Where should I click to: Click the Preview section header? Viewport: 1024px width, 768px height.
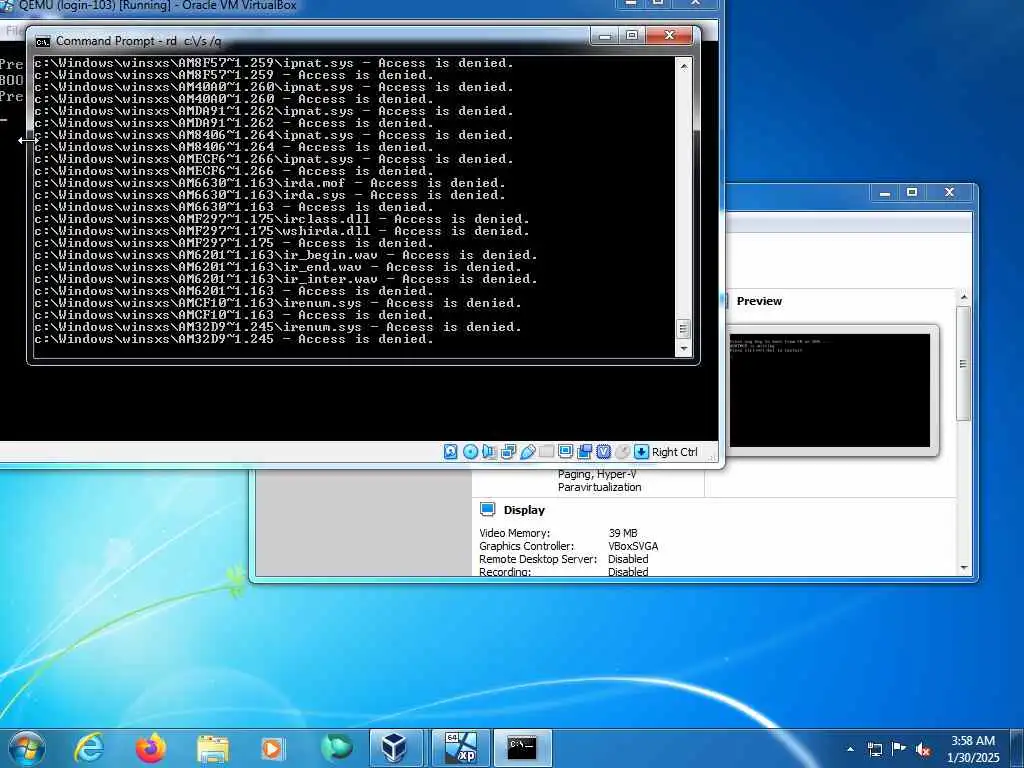759,301
